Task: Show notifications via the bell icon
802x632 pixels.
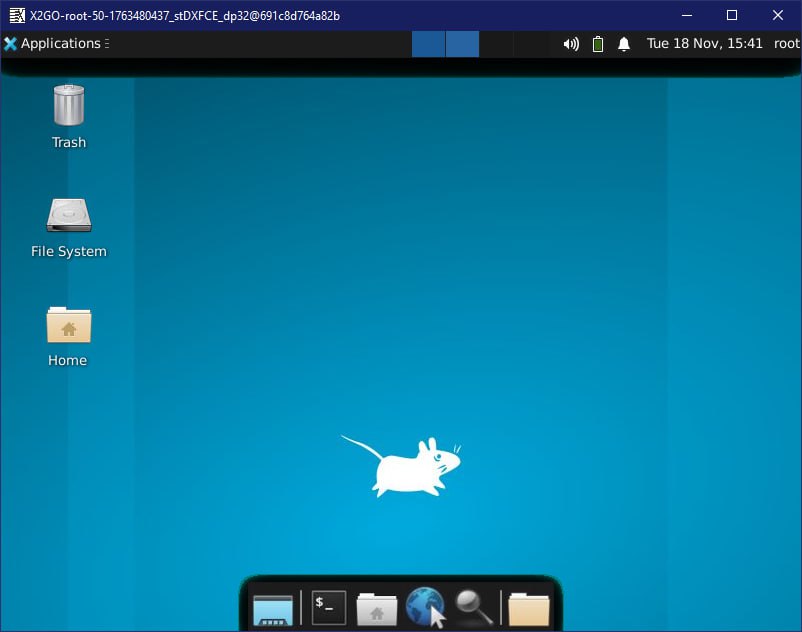Action: click(624, 44)
